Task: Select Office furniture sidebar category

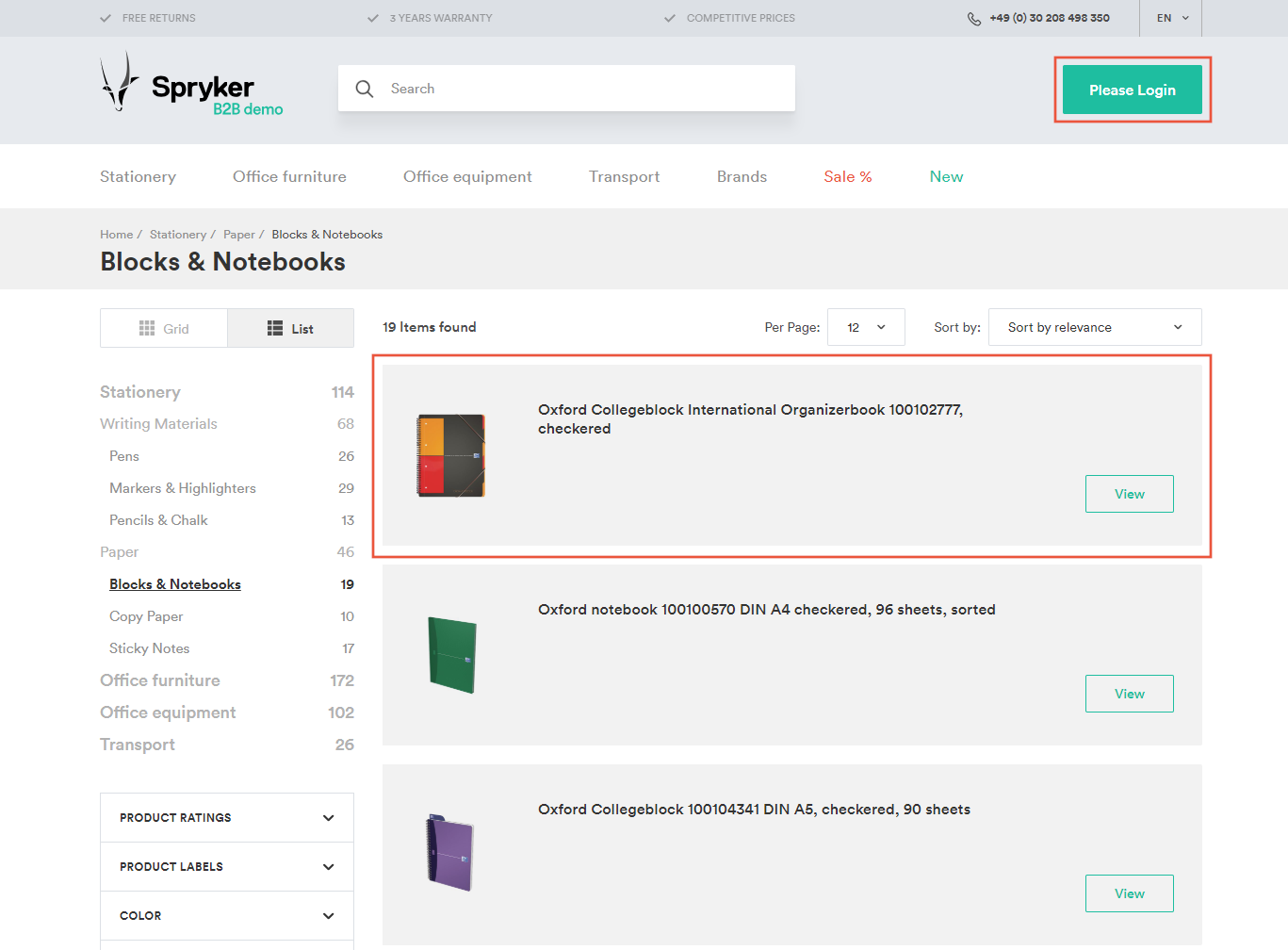Action: pyautogui.click(x=160, y=680)
